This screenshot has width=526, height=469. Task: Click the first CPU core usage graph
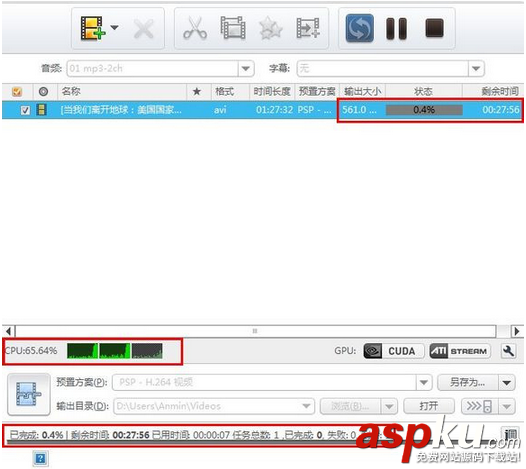pos(82,351)
